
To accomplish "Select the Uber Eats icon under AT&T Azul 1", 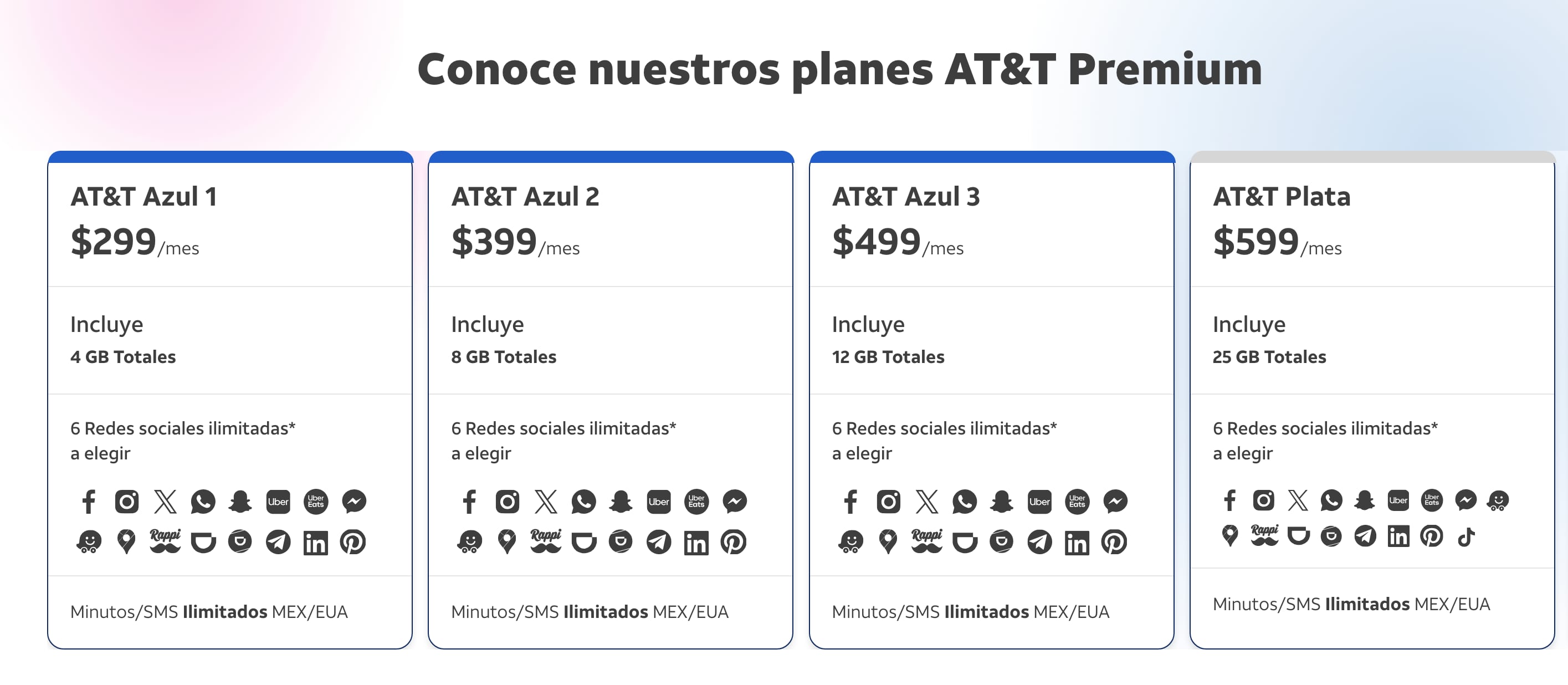I will point(316,501).
